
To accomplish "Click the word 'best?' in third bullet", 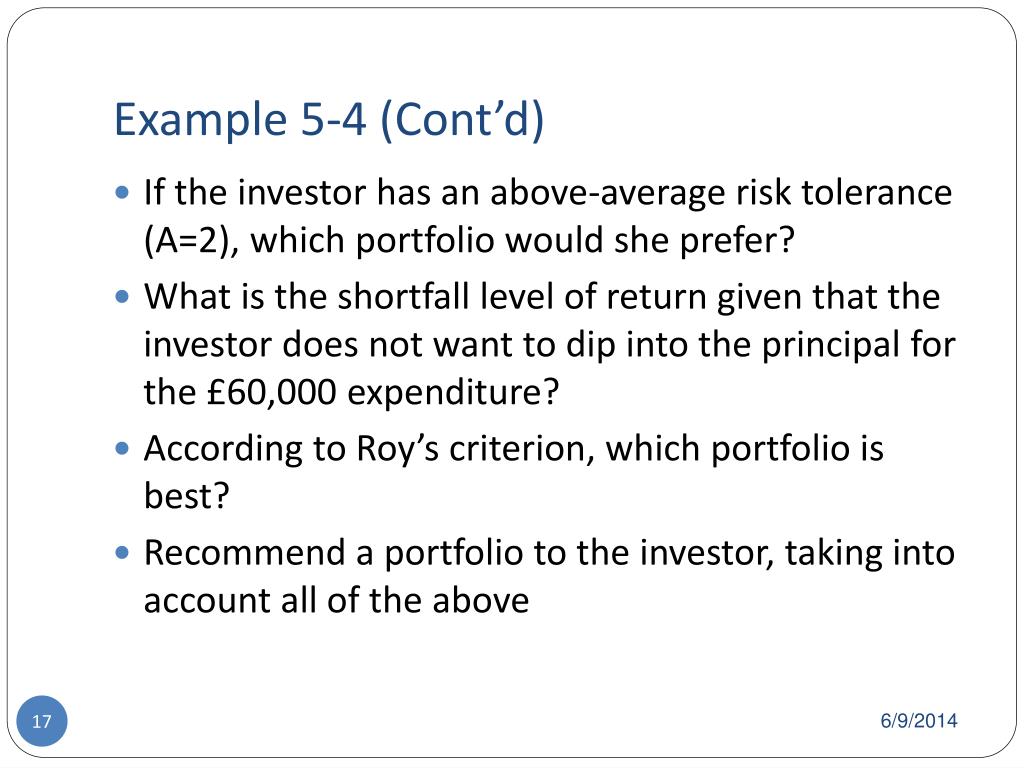I will (187, 496).
